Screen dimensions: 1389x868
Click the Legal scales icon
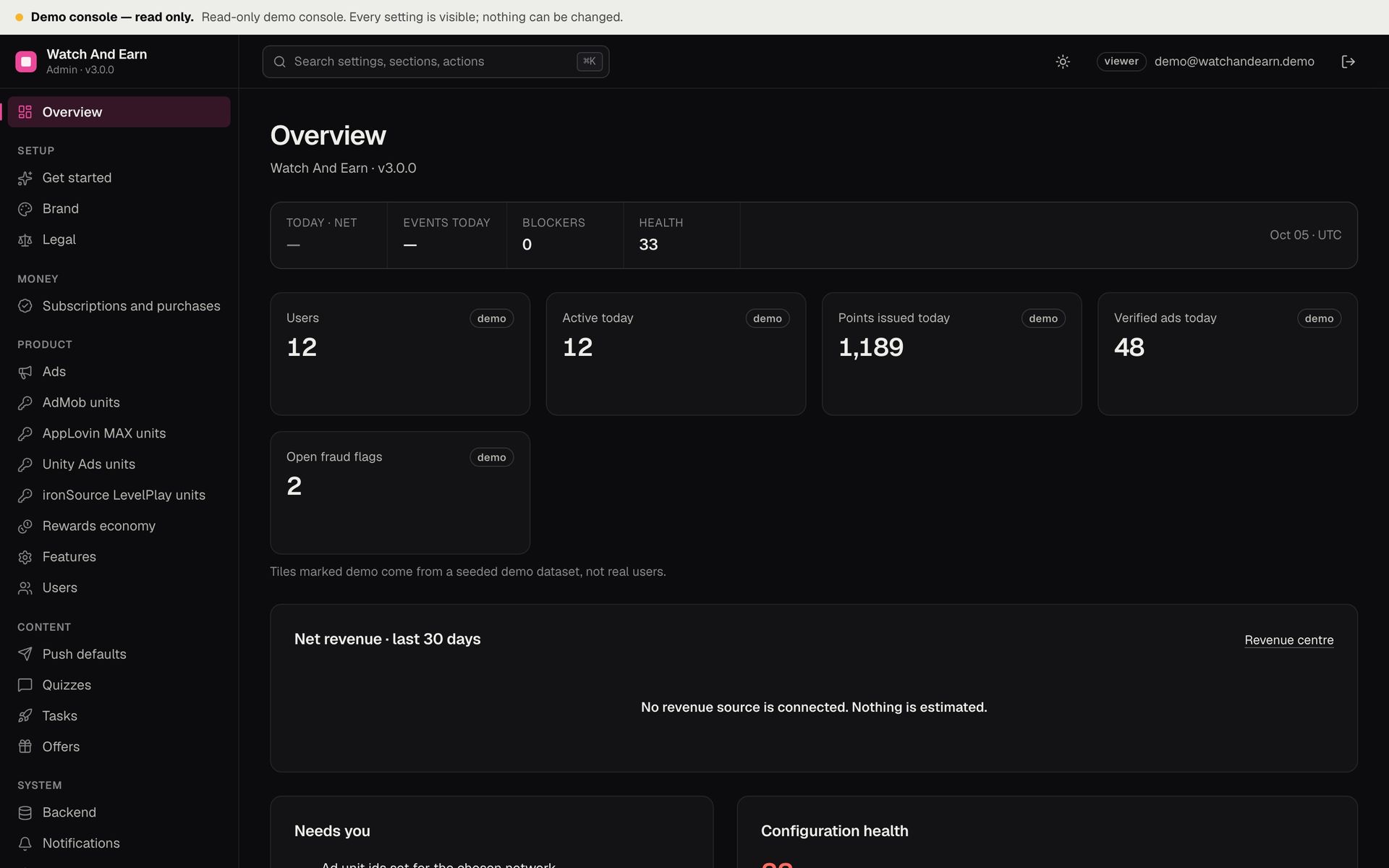(25, 240)
